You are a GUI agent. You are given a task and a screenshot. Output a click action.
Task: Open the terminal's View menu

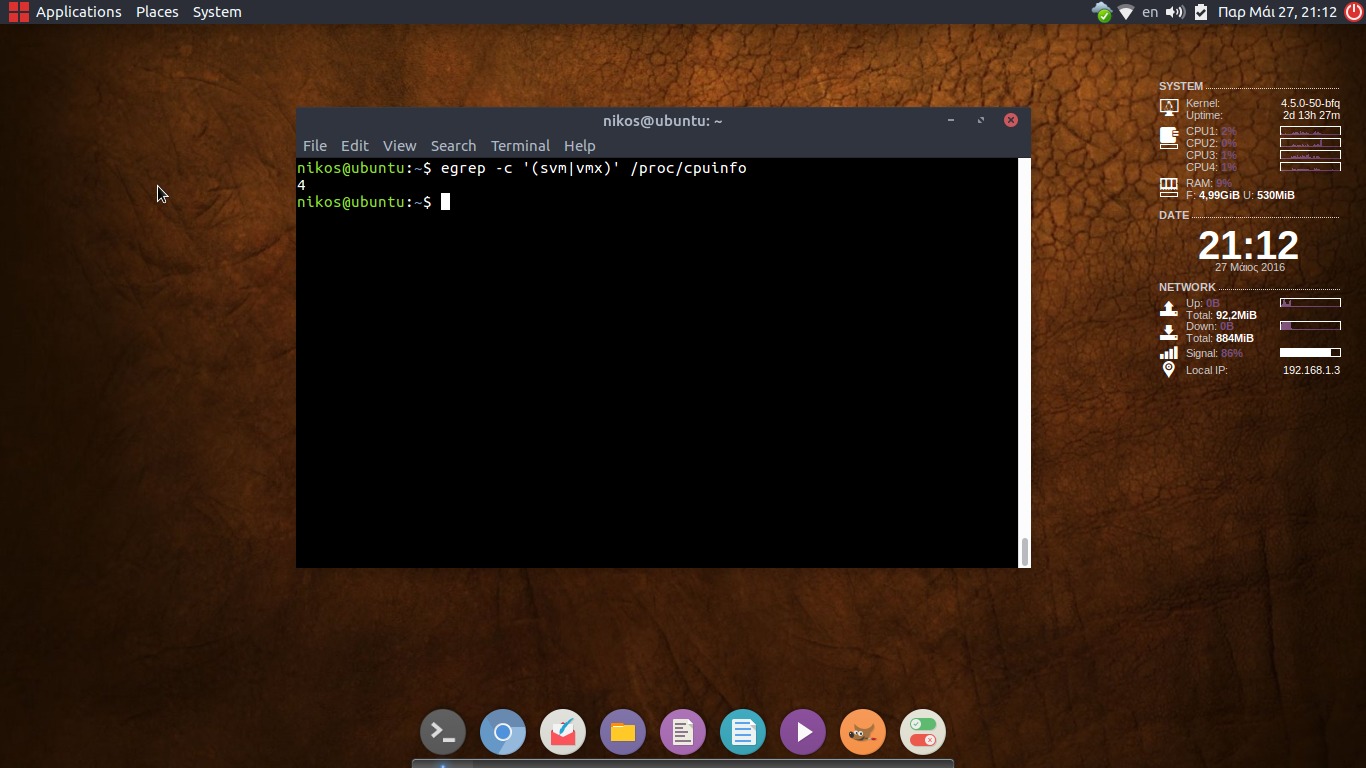pyautogui.click(x=399, y=146)
